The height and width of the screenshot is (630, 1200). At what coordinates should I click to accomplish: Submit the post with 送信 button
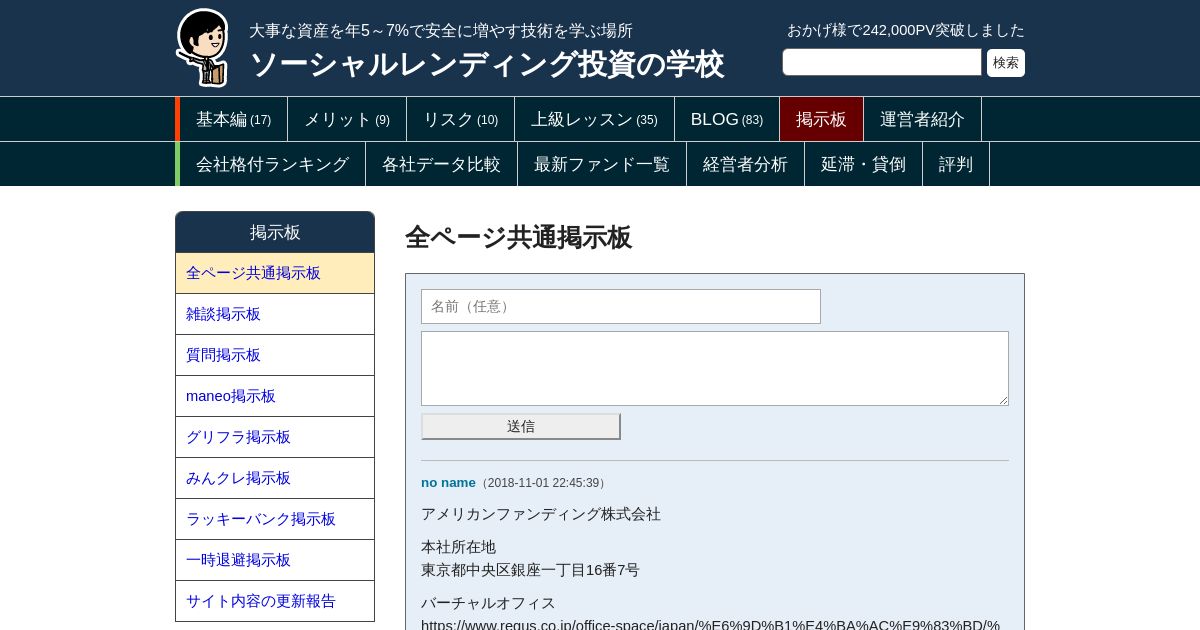521,426
